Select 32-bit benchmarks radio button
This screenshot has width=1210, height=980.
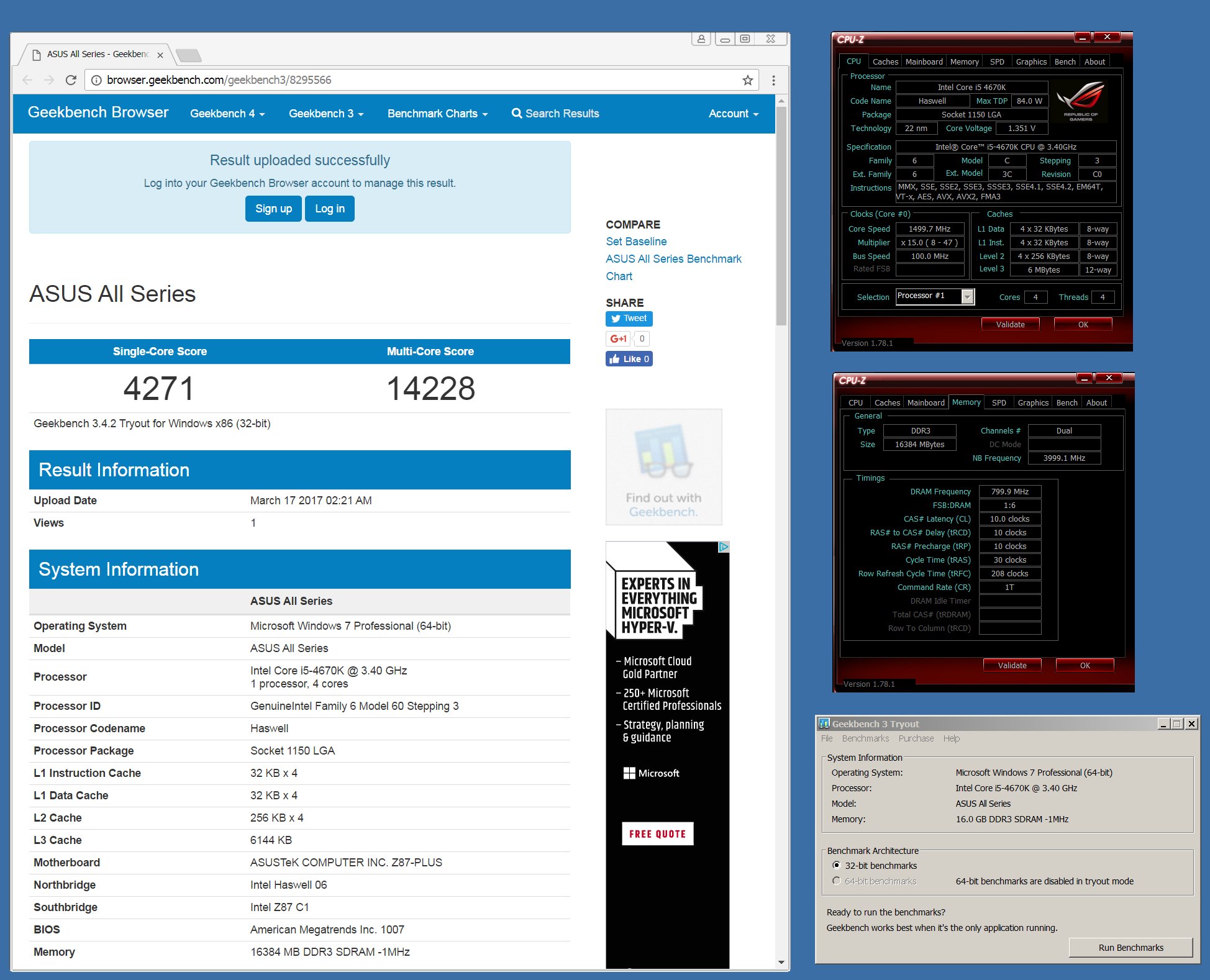837,865
